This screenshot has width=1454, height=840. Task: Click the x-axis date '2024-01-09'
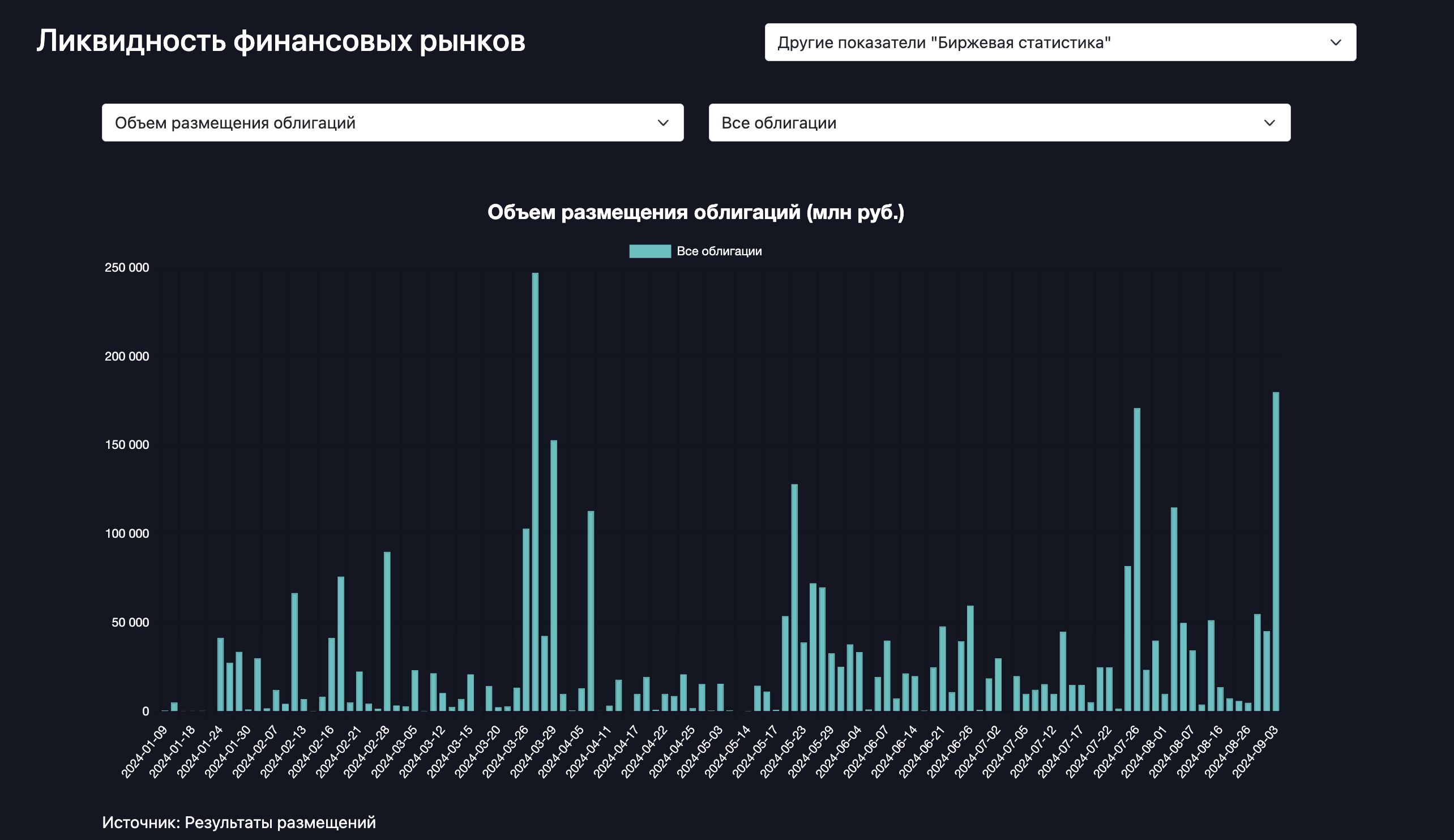[x=144, y=752]
